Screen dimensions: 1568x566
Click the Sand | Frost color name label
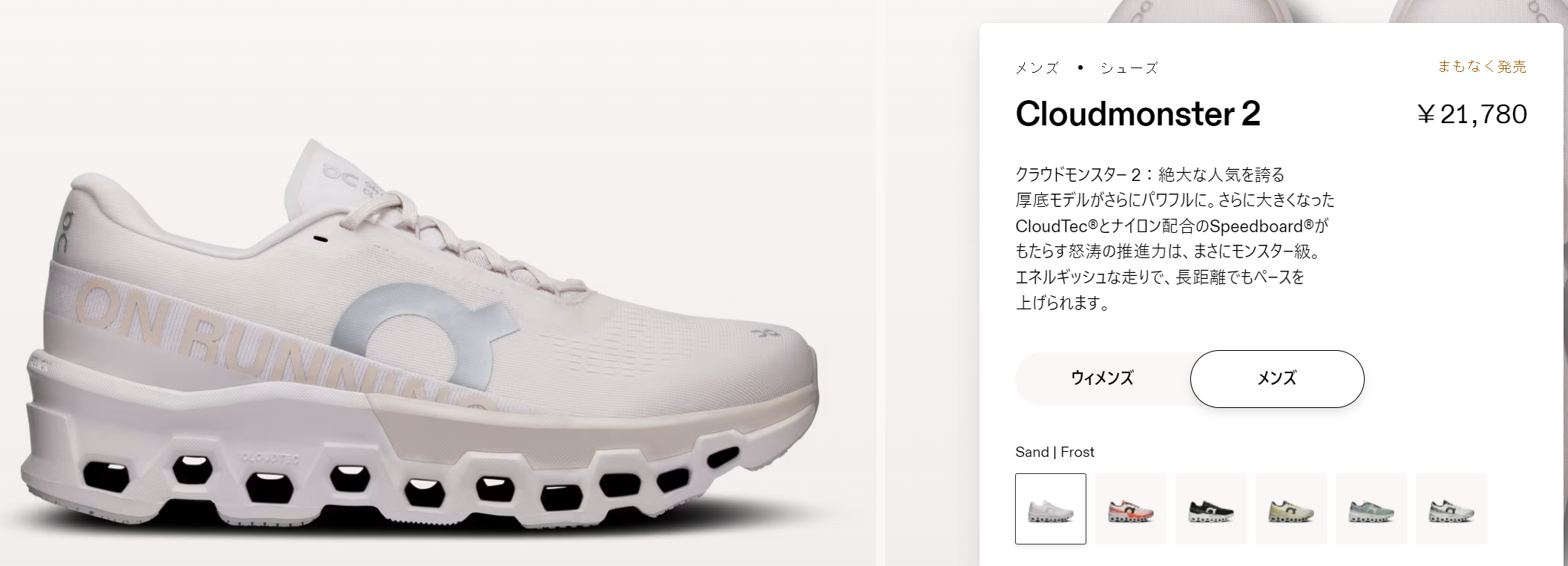(1054, 452)
